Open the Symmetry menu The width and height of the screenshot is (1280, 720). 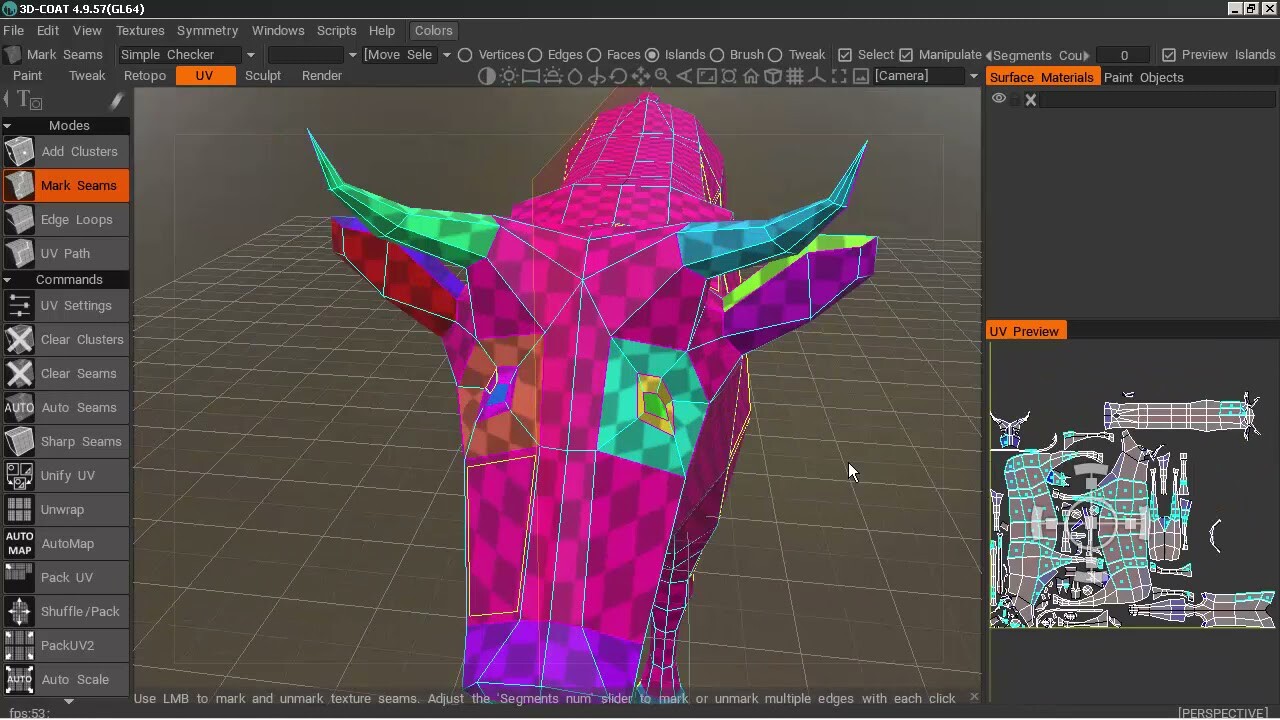click(x=207, y=30)
